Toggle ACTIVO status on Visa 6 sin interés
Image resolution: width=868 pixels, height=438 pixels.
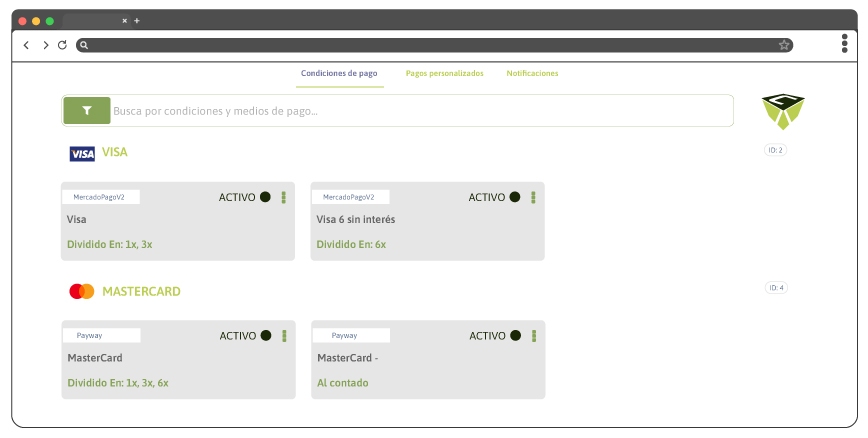click(x=515, y=197)
